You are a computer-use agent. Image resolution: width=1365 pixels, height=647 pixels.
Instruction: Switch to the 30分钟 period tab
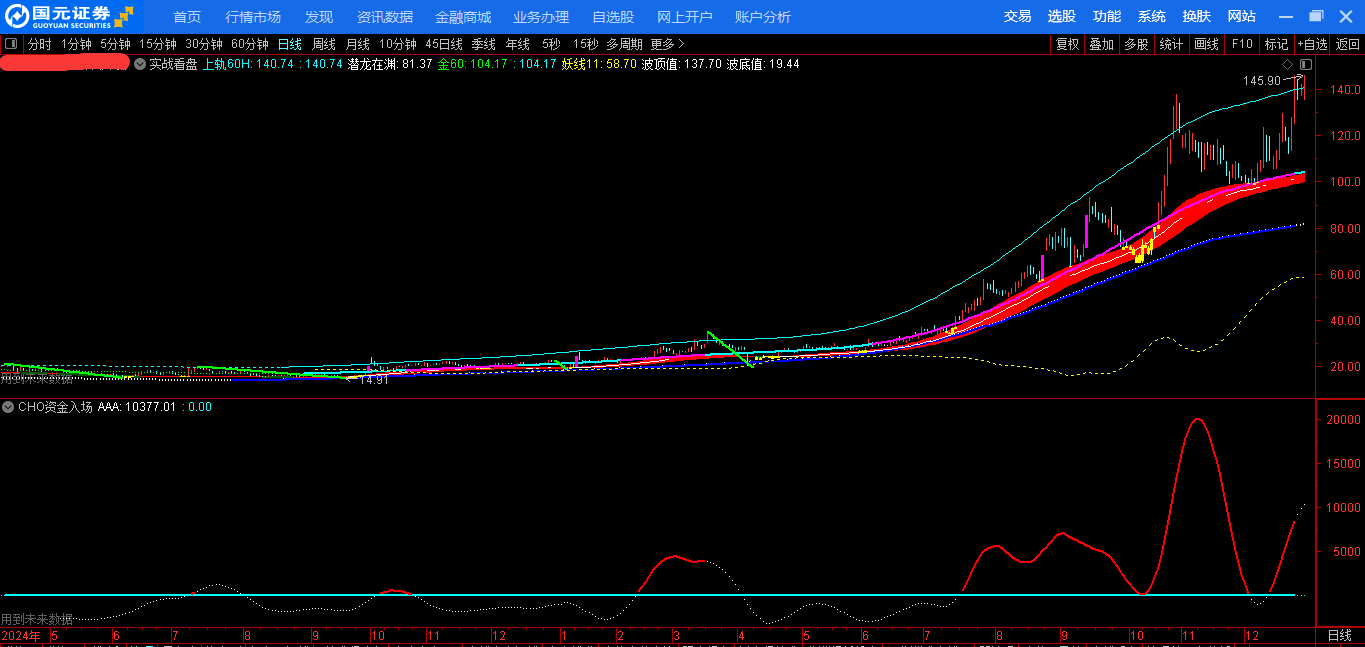point(204,44)
